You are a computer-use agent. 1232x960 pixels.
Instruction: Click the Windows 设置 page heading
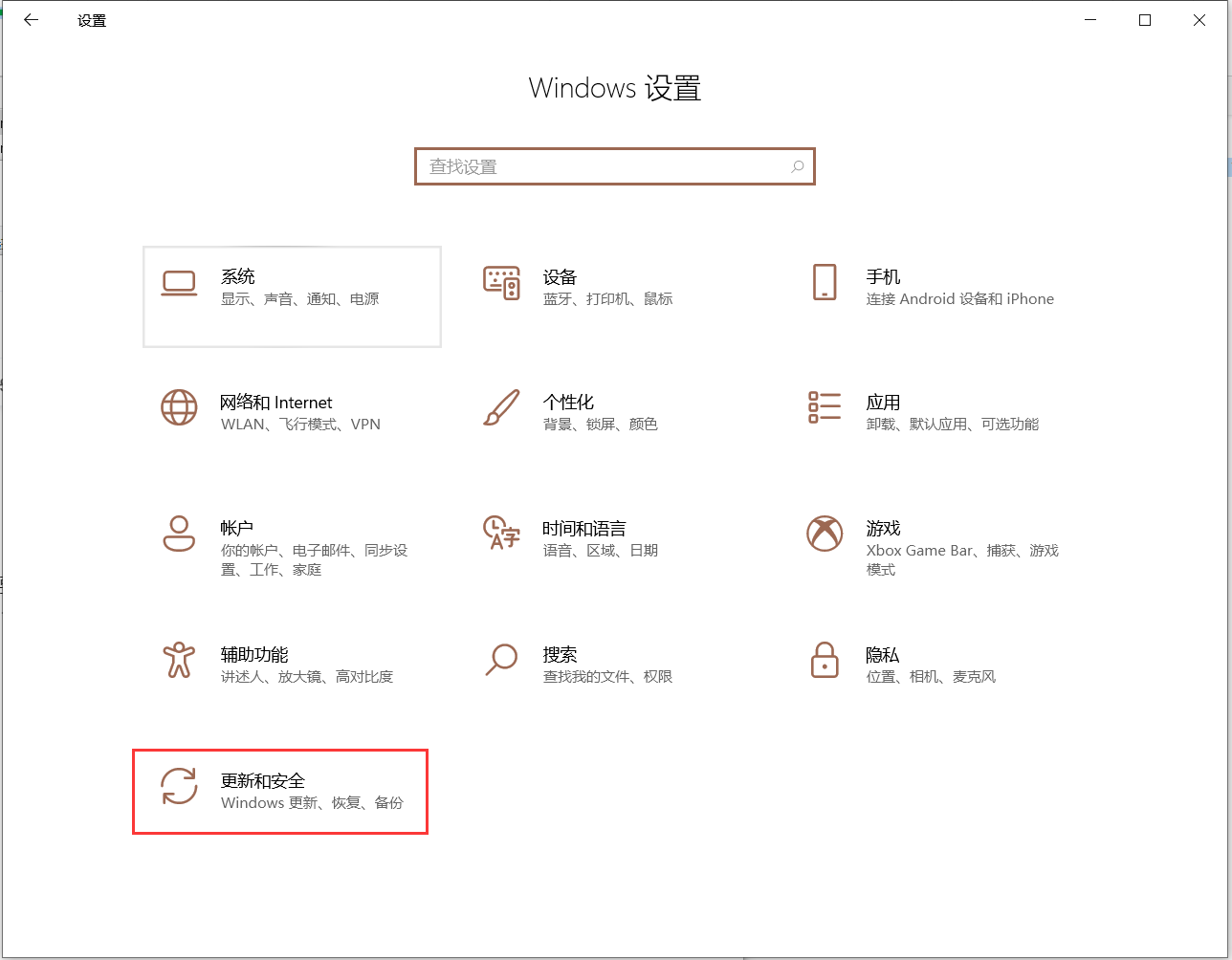point(615,88)
